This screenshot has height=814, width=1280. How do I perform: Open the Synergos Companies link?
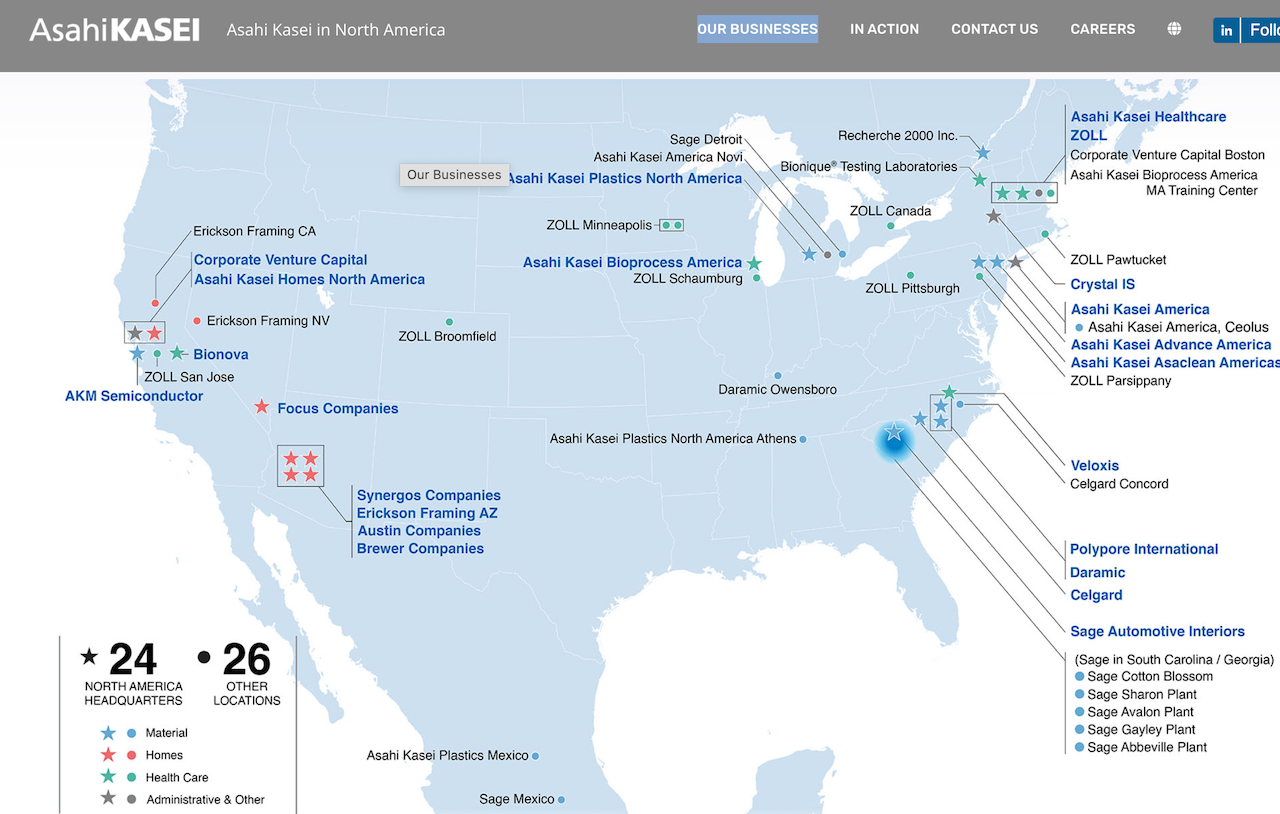(x=428, y=495)
